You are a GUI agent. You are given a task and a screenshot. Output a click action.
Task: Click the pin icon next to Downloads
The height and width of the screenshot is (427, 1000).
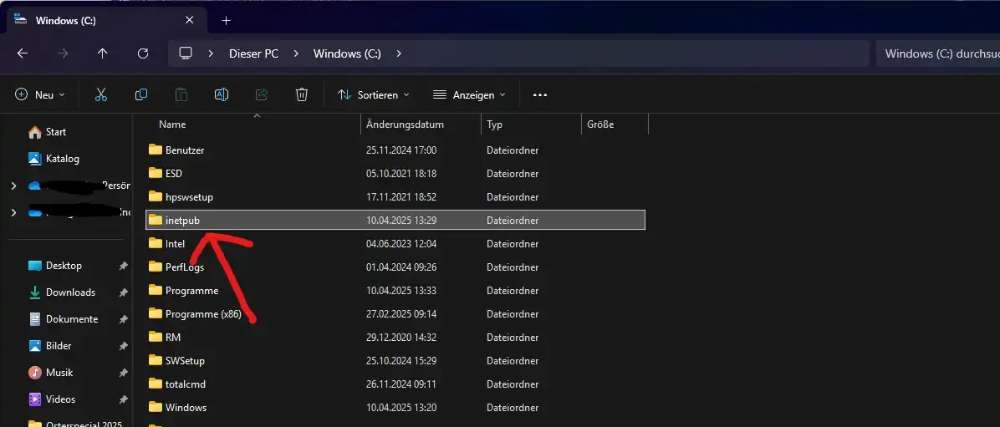pyautogui.click(x=123, y=293)
